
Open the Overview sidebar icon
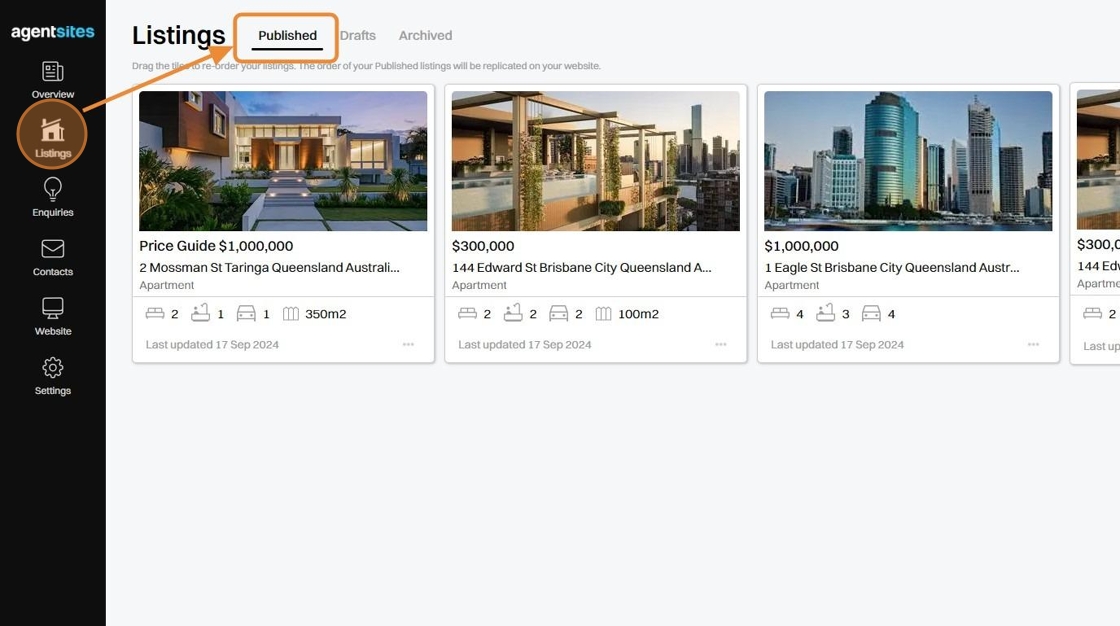pos(52,71)
